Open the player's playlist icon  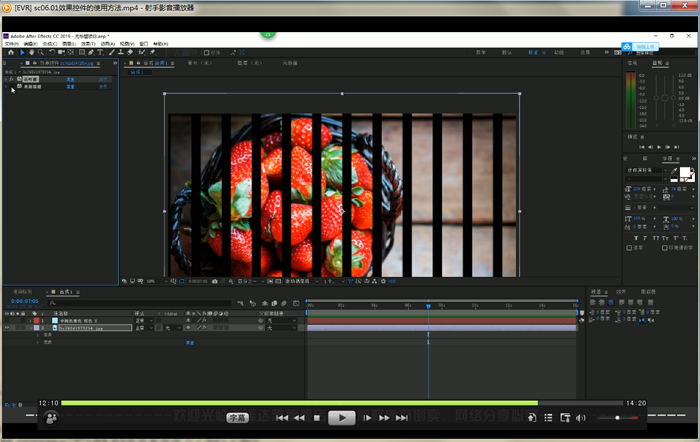click(548, 418)
